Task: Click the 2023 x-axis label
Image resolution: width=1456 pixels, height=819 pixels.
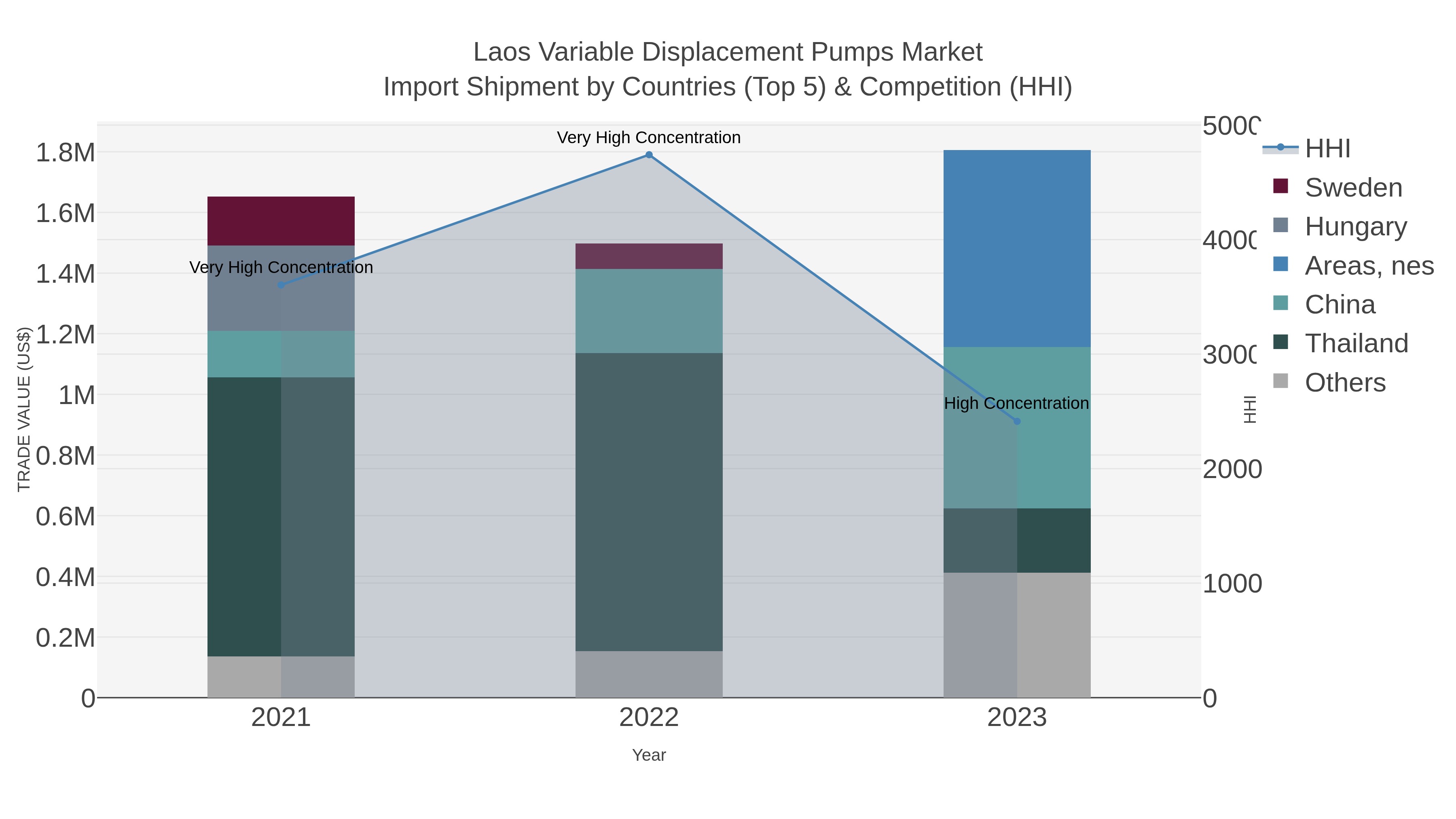Action: [1017, 717]
